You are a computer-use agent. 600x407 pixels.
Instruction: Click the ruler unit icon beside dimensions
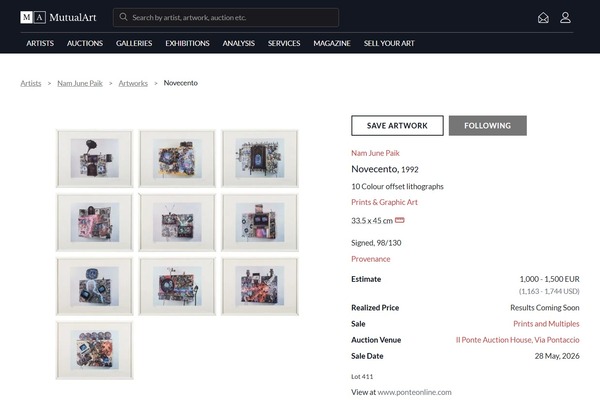[399, 220]
